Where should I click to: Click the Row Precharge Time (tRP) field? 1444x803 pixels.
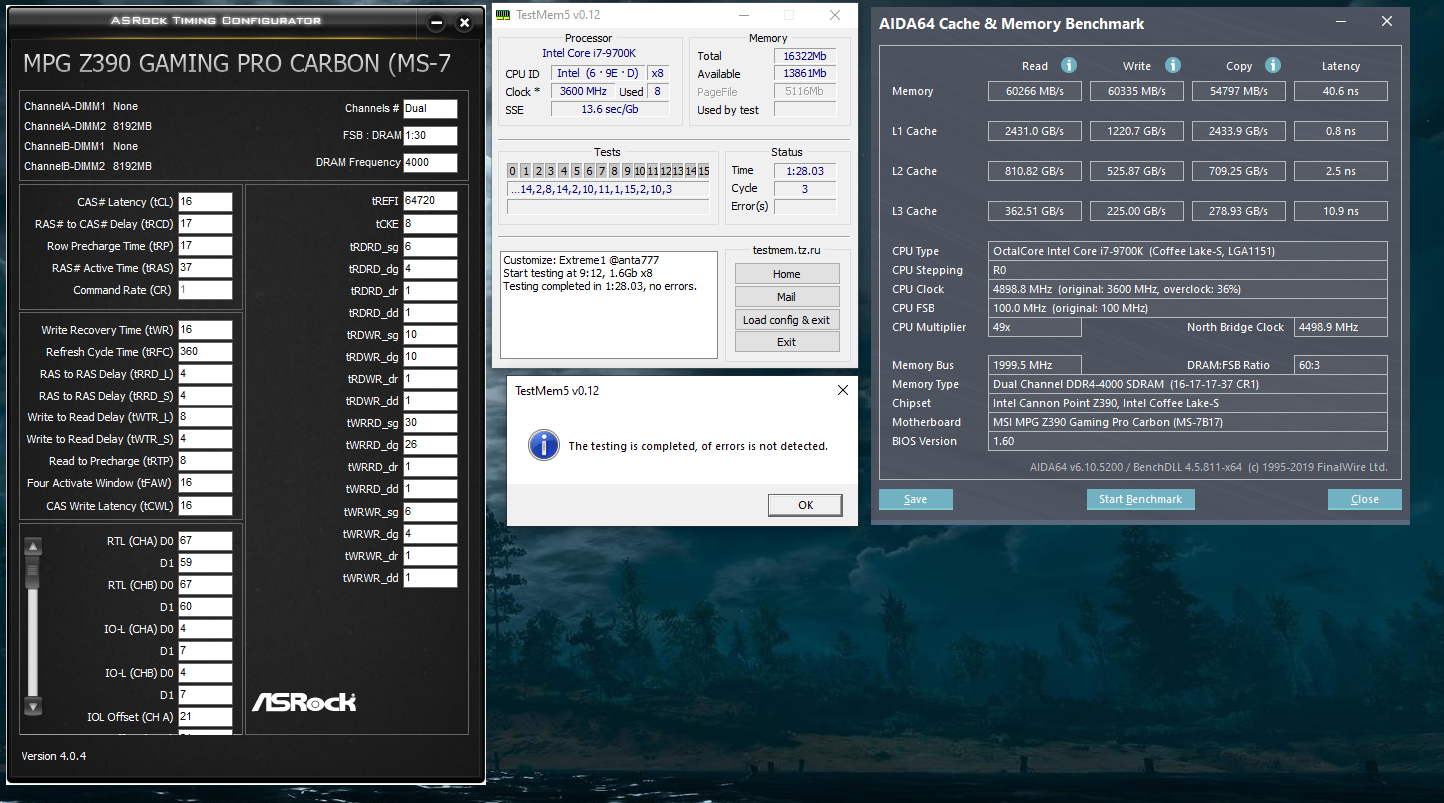(x=204, y=246)
